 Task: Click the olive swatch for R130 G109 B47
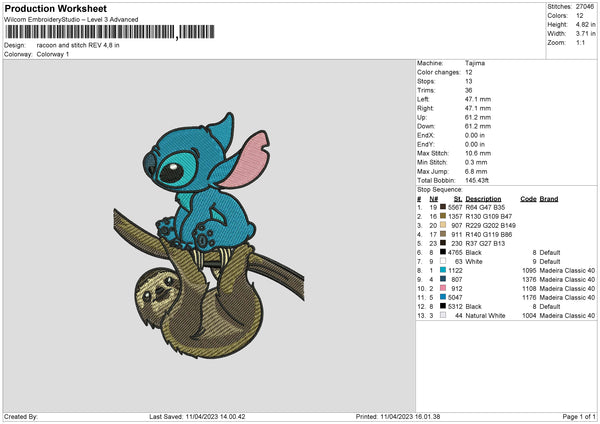pyautogui.click(x=443, y=216)
